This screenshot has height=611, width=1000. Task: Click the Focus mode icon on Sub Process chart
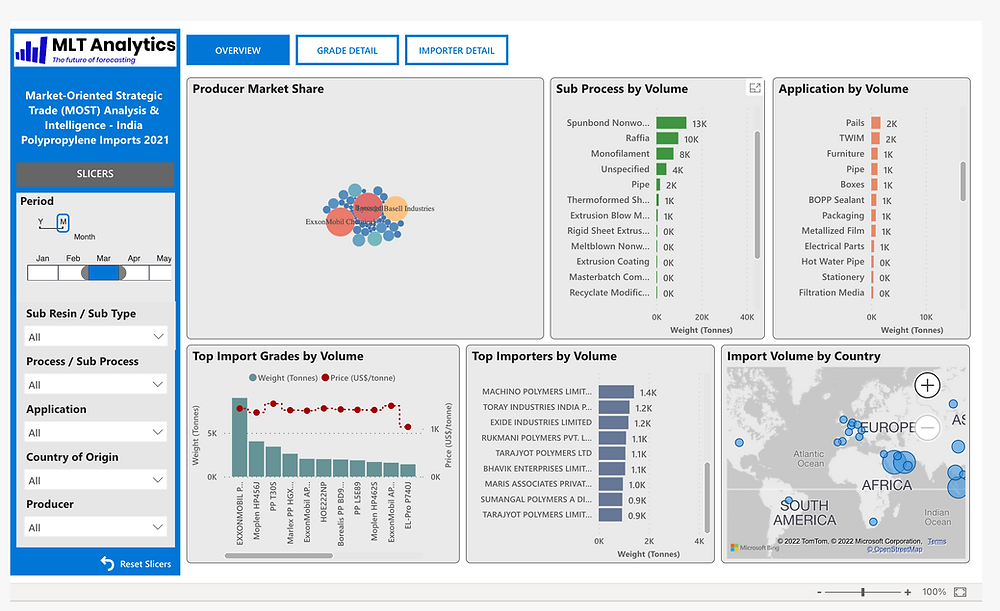click(x=755, y=88)
